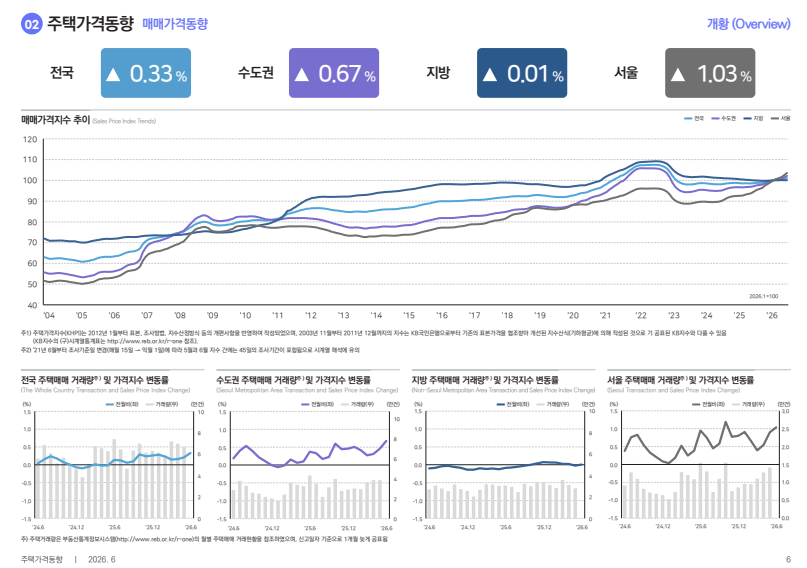Click the 0.67 % value in the purple box
This screenshot has width=807, height=568.
tap(347, 74)
